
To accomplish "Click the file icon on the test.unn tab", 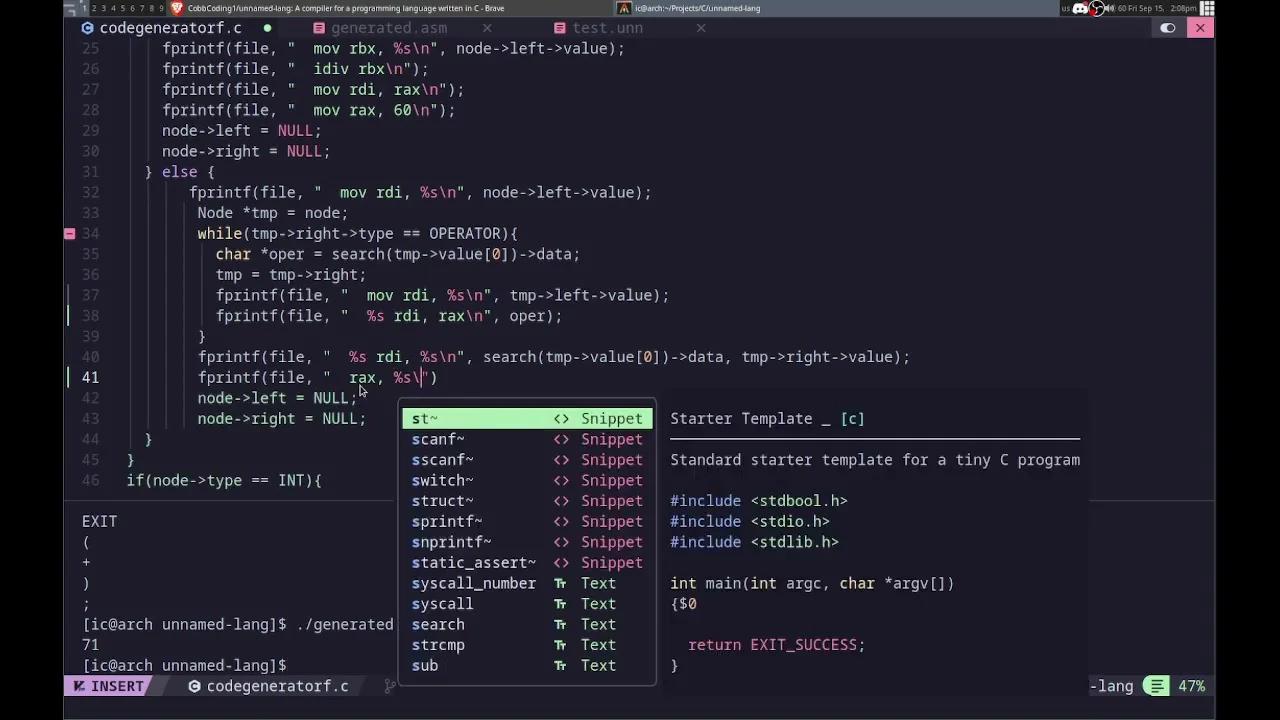I will (560, 28).
